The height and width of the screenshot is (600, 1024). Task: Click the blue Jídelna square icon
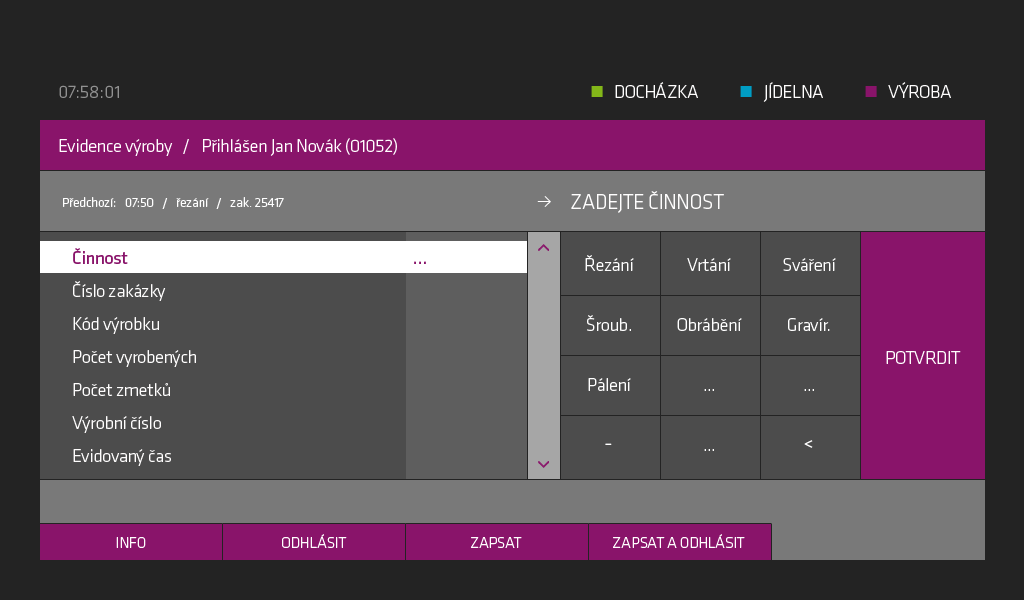tap(746, 91)
